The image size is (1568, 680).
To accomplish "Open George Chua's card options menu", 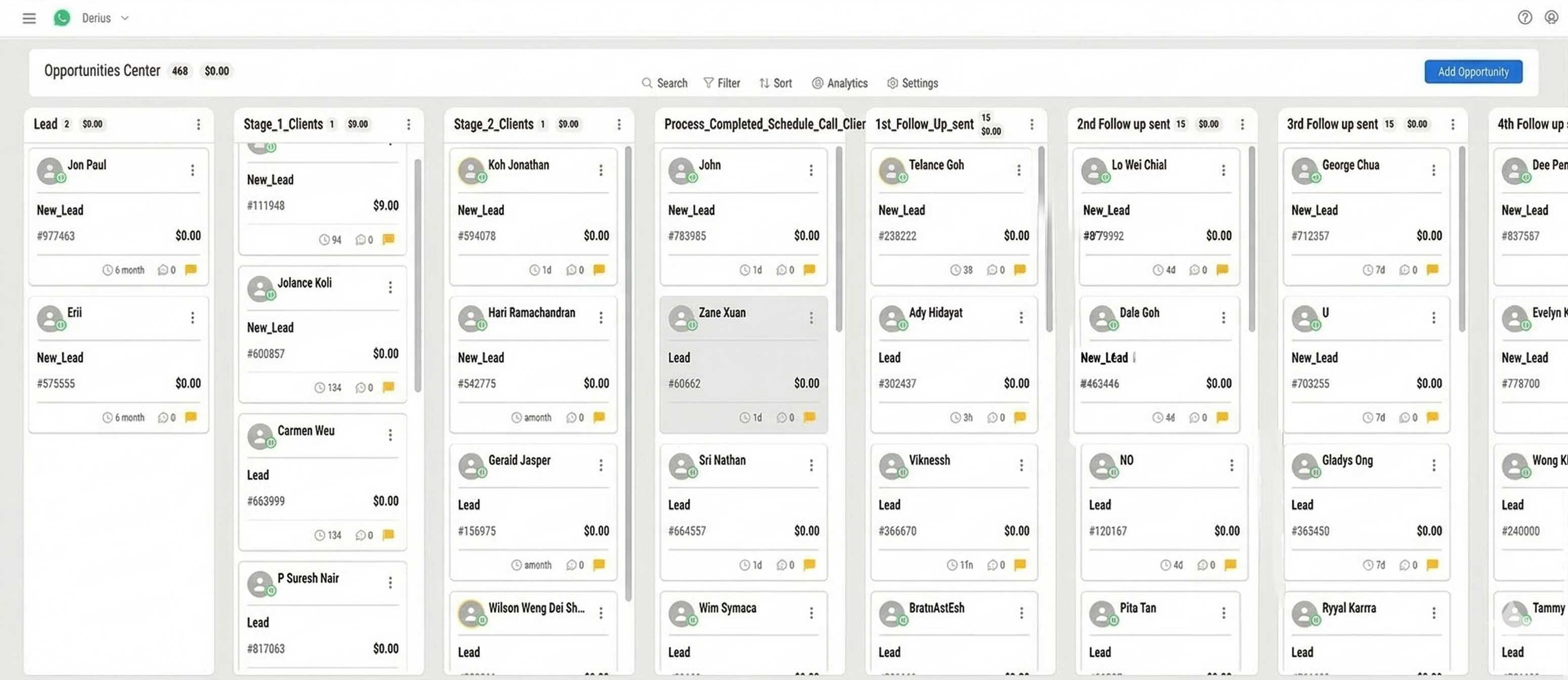I will point(1434,170).
